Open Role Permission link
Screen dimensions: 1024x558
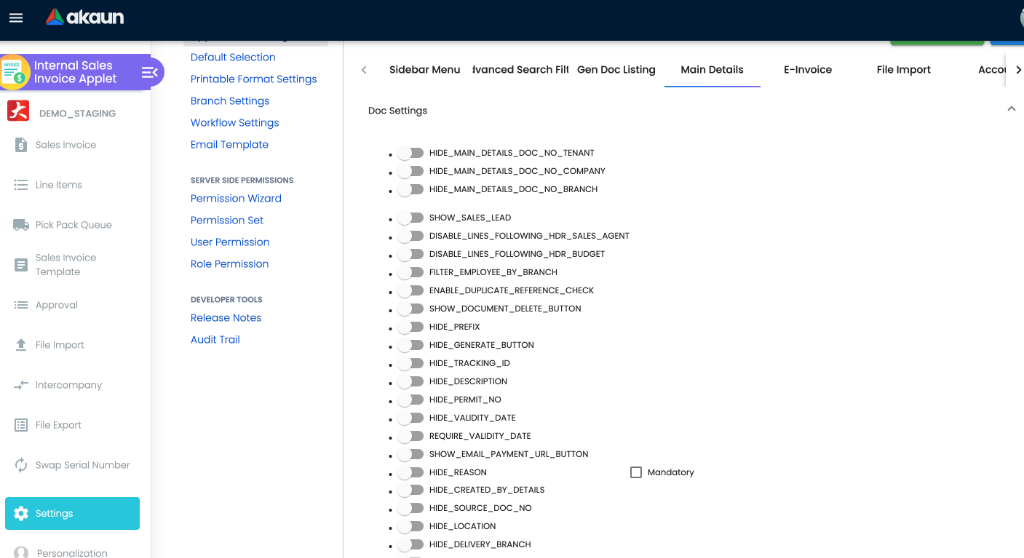pos(229,264)
